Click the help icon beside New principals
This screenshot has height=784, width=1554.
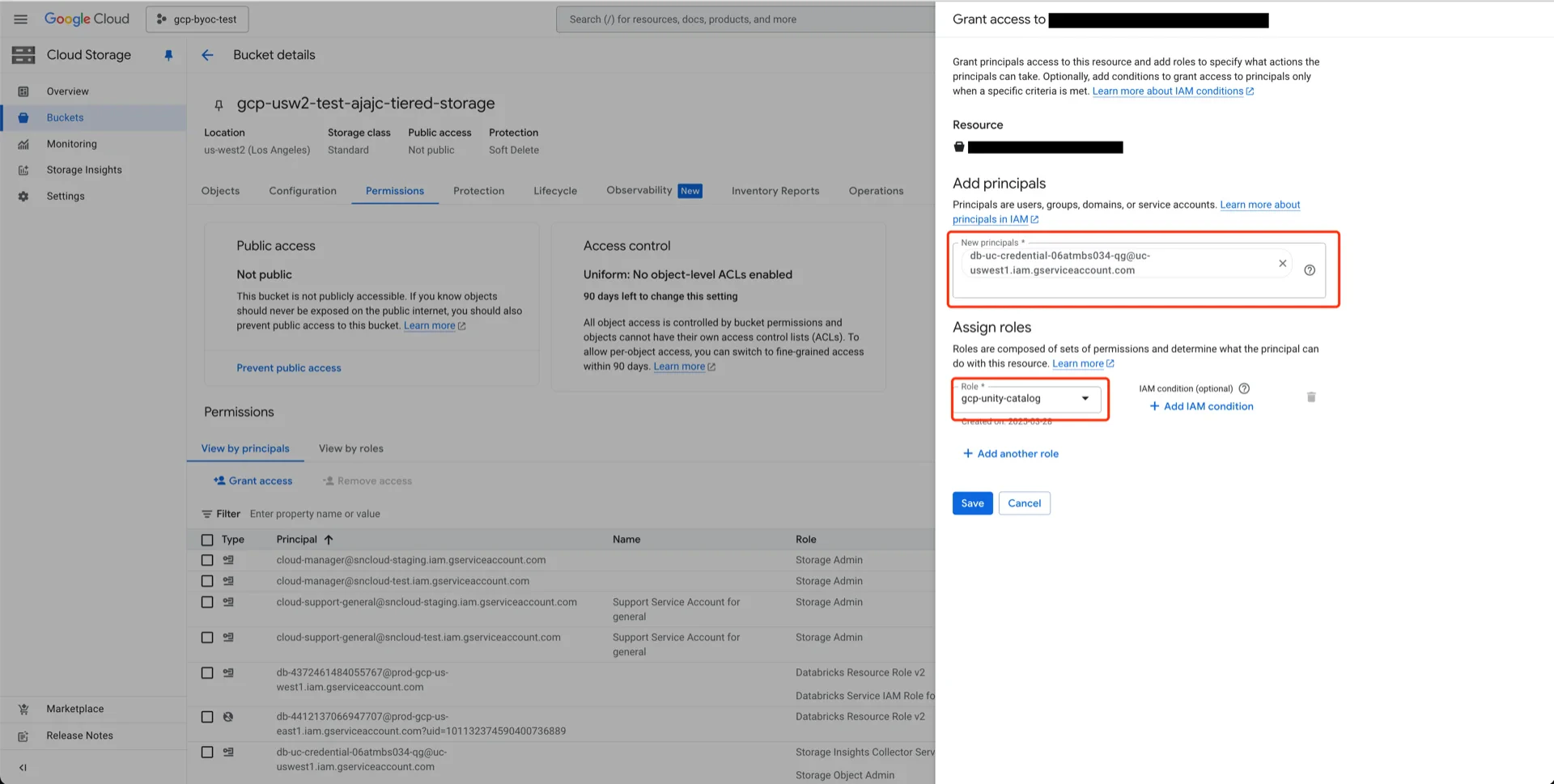(1310, 270)
